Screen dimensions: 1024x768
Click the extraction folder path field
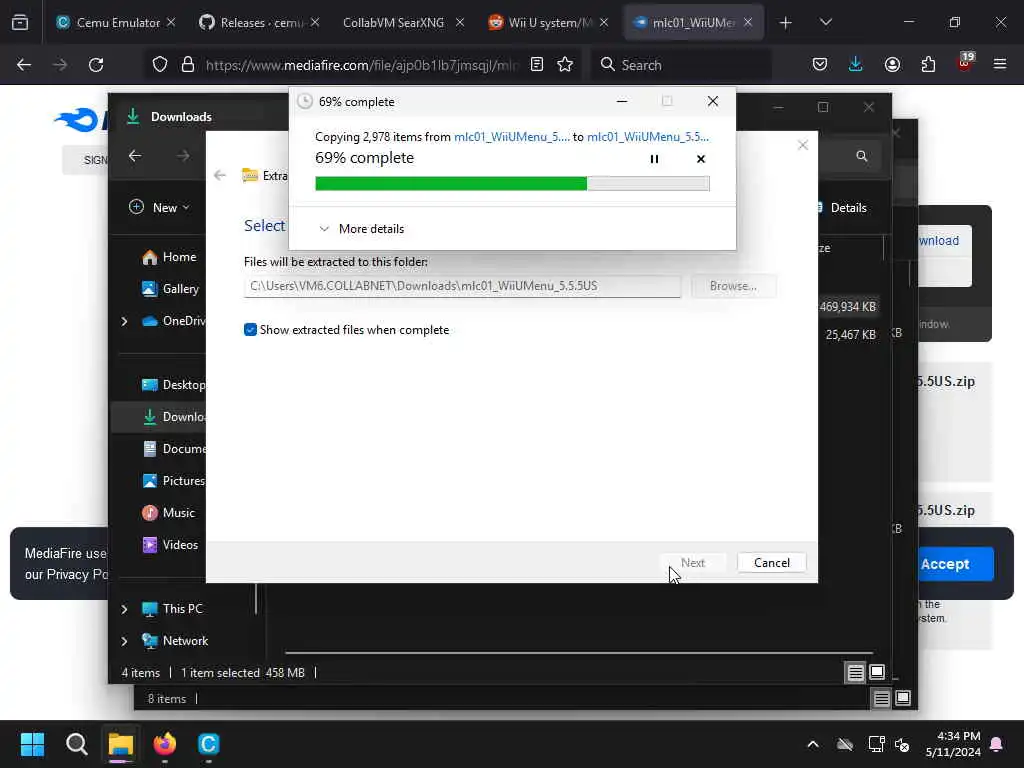[x=462, y=286]
